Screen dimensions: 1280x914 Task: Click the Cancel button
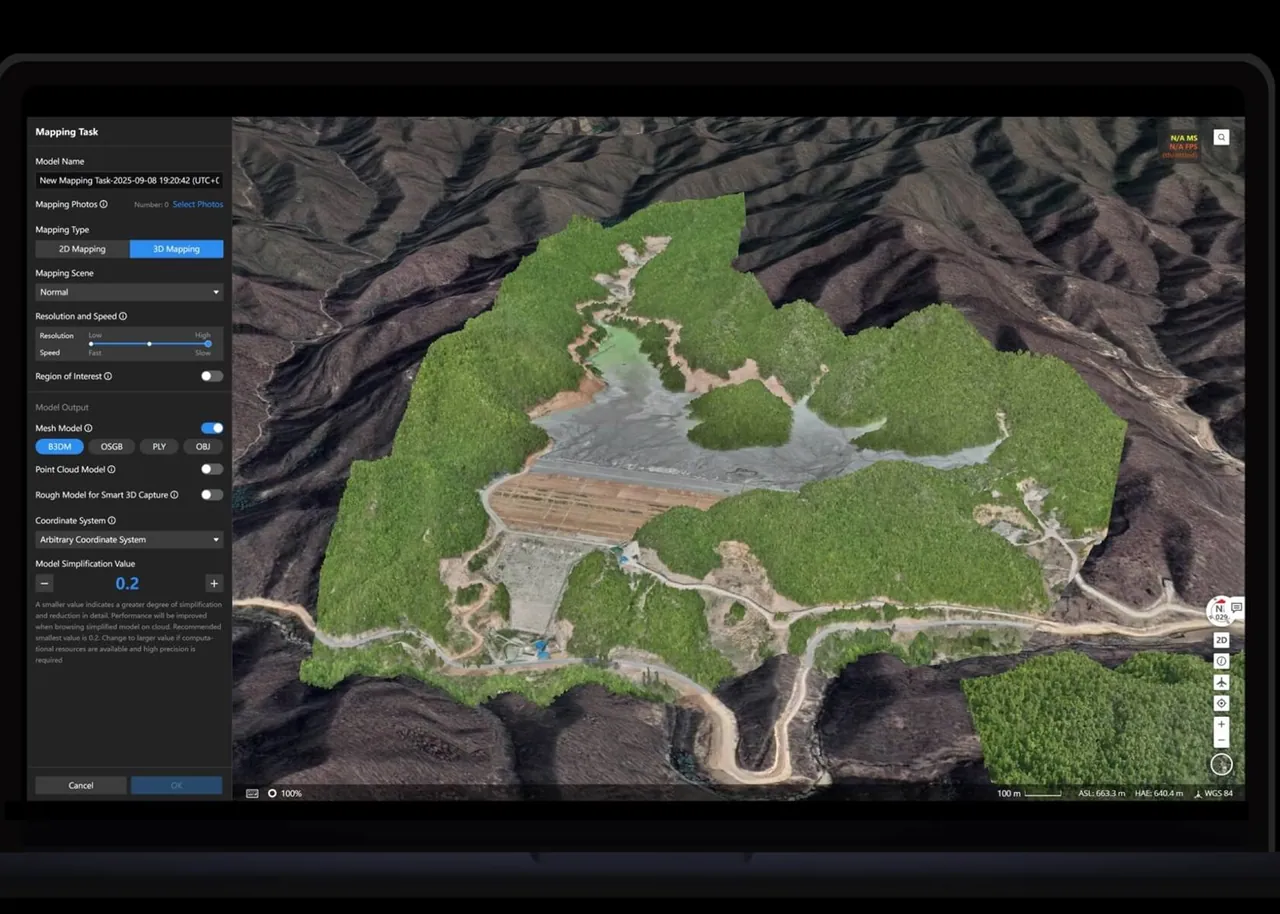[x=81, y=785]
